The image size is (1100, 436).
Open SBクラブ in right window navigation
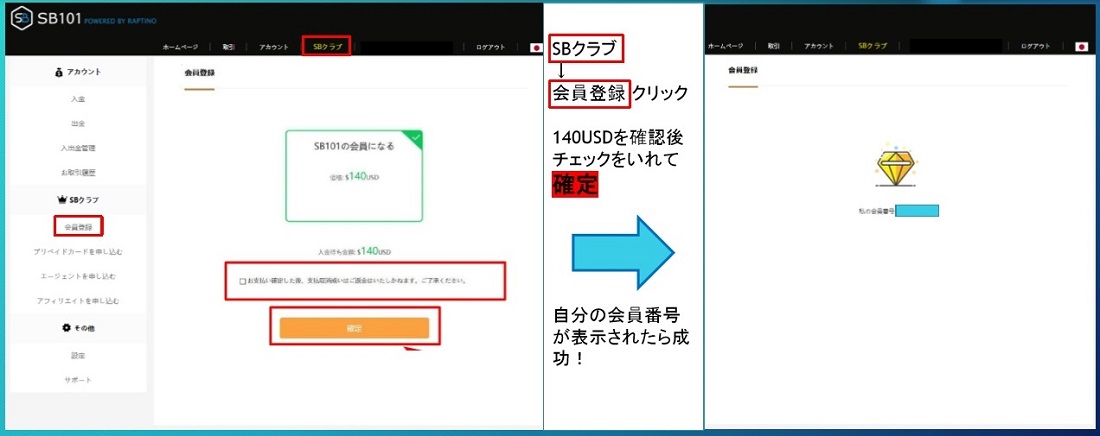click(872, 46)
